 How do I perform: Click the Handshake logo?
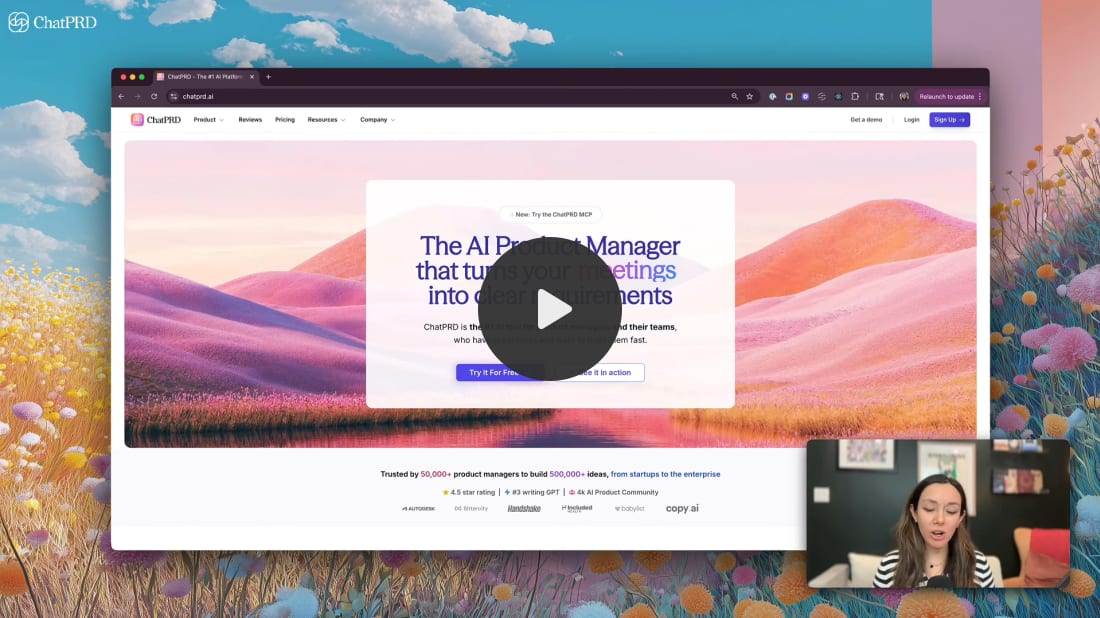pyautogui.click(x=524, y=509)
